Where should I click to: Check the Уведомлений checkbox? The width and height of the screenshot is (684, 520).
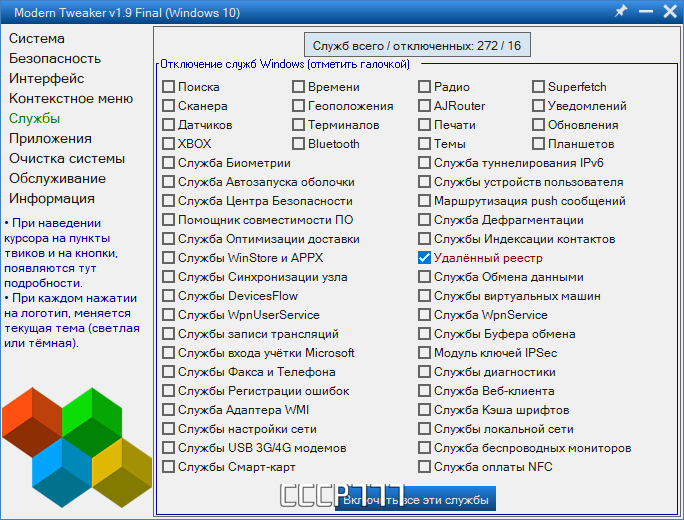[x=538, y=106]
